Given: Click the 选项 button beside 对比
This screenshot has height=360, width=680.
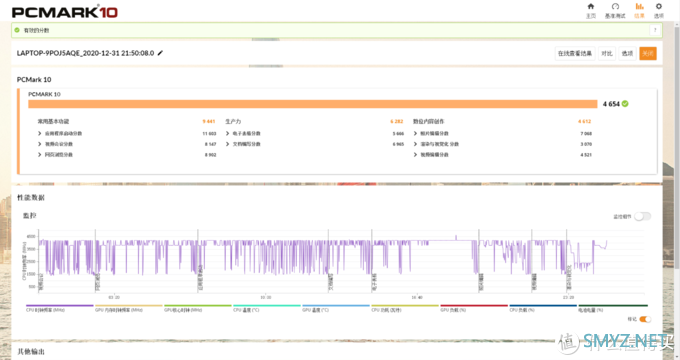Looking at the screenshot, I should pos(628,53).
